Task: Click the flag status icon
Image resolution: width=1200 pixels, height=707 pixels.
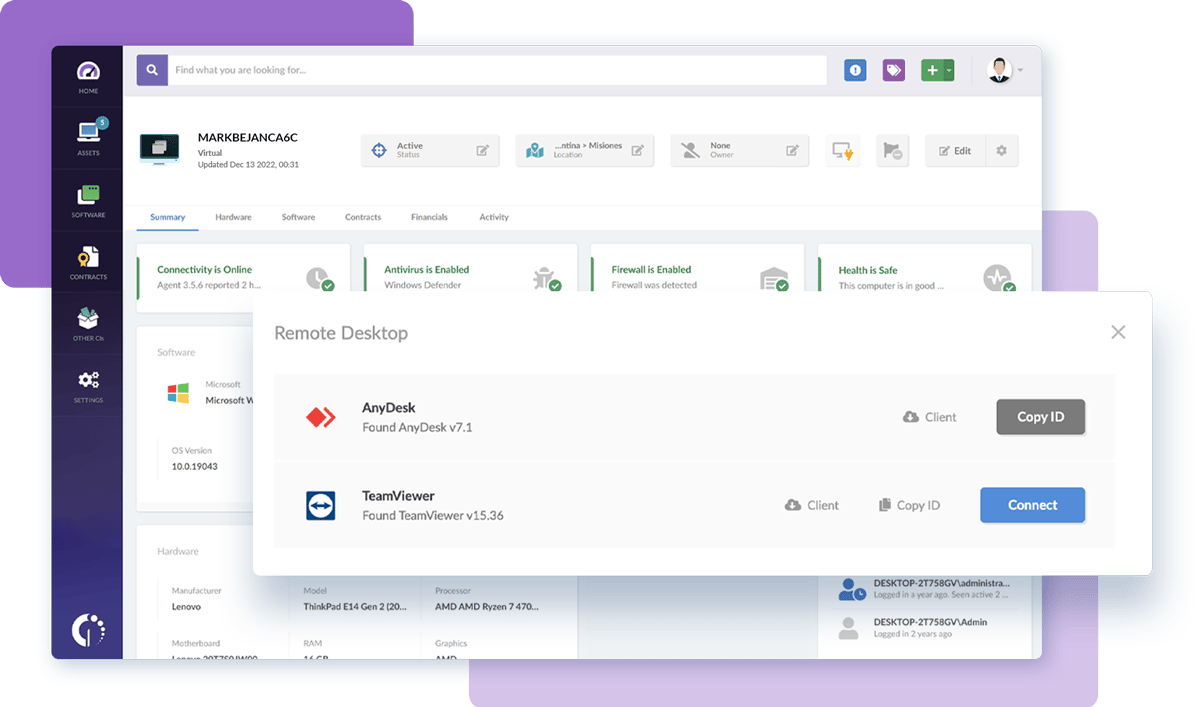Action: [892, 150]
